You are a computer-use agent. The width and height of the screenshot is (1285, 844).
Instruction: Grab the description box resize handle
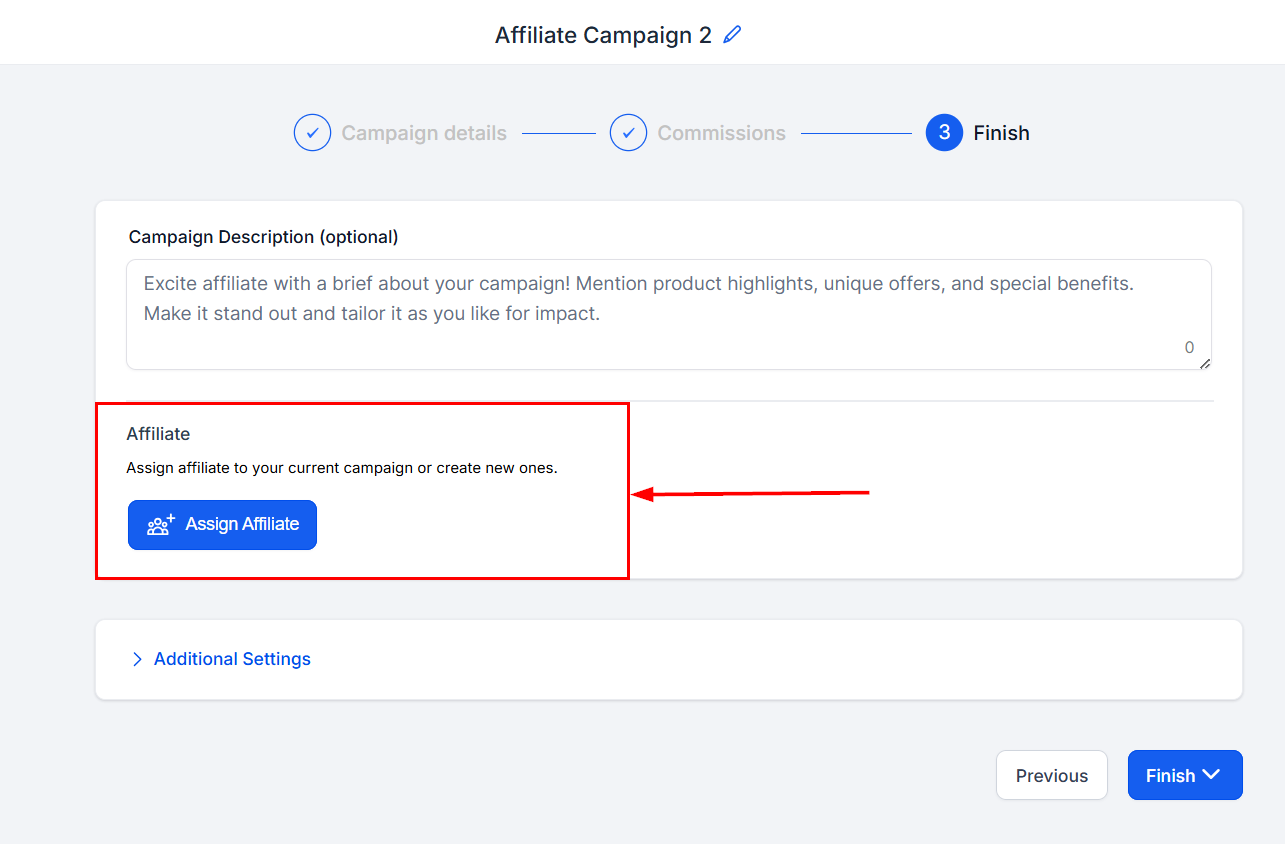(1205, 364)
